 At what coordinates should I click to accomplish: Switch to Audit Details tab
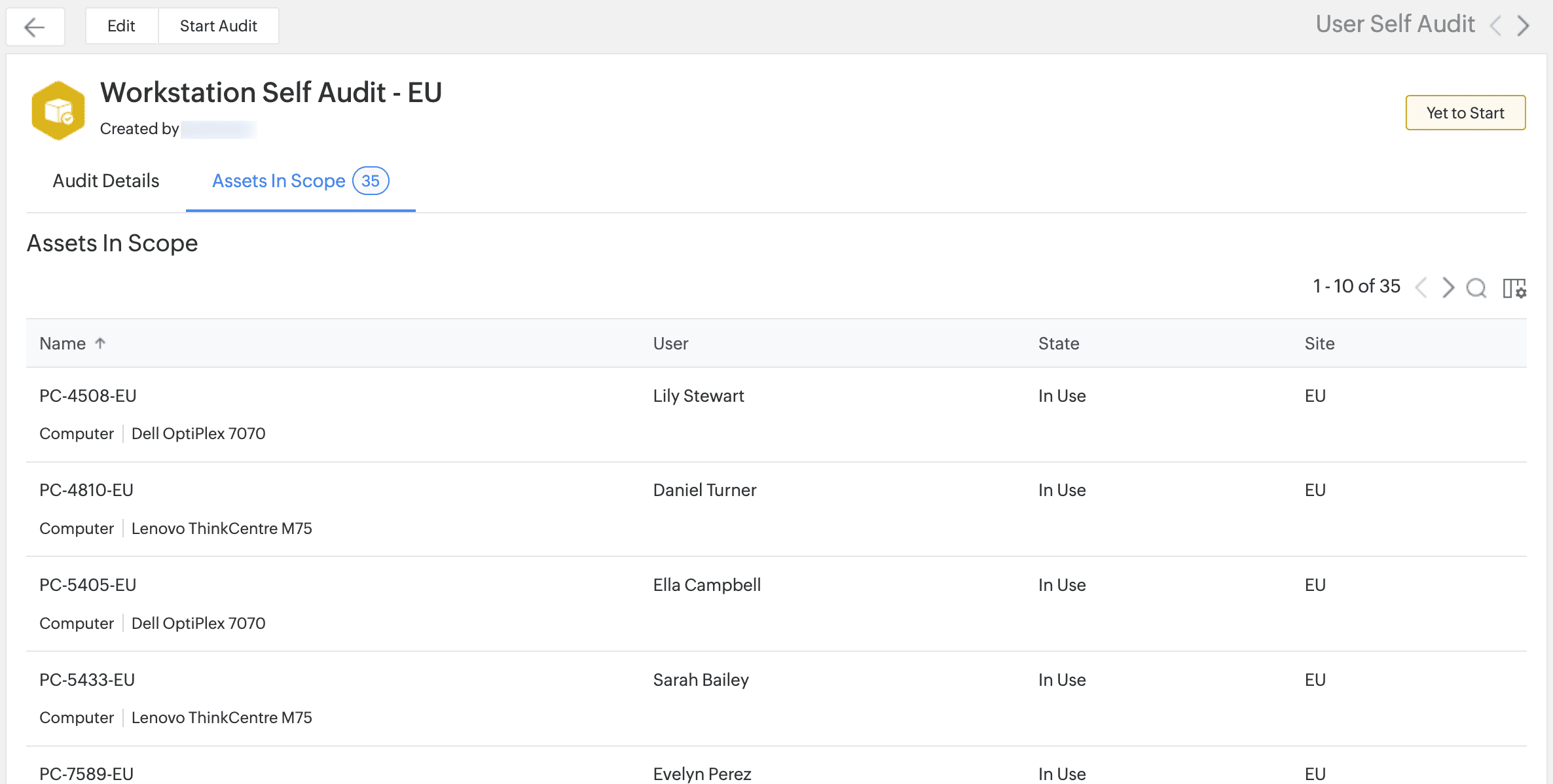[x=106, y=181]
